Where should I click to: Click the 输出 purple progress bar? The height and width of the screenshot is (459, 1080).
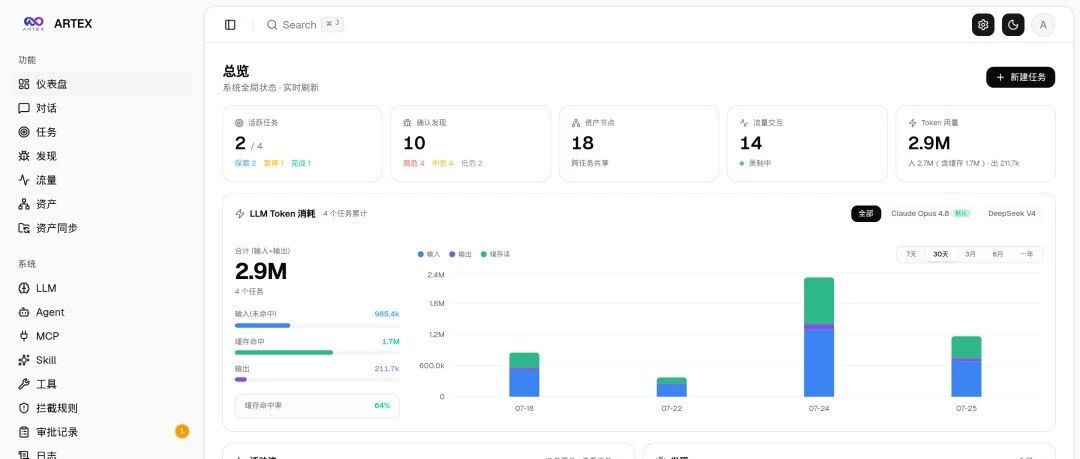[x=317, y=379]
